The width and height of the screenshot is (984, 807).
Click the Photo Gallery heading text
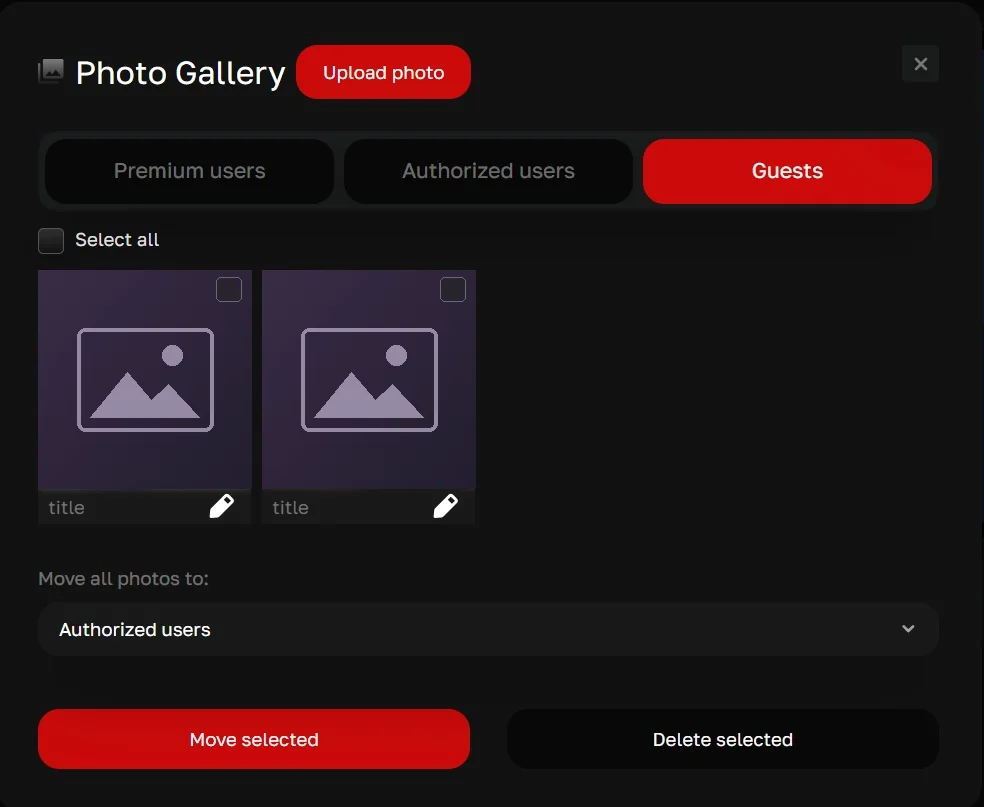tap(180, 73)
